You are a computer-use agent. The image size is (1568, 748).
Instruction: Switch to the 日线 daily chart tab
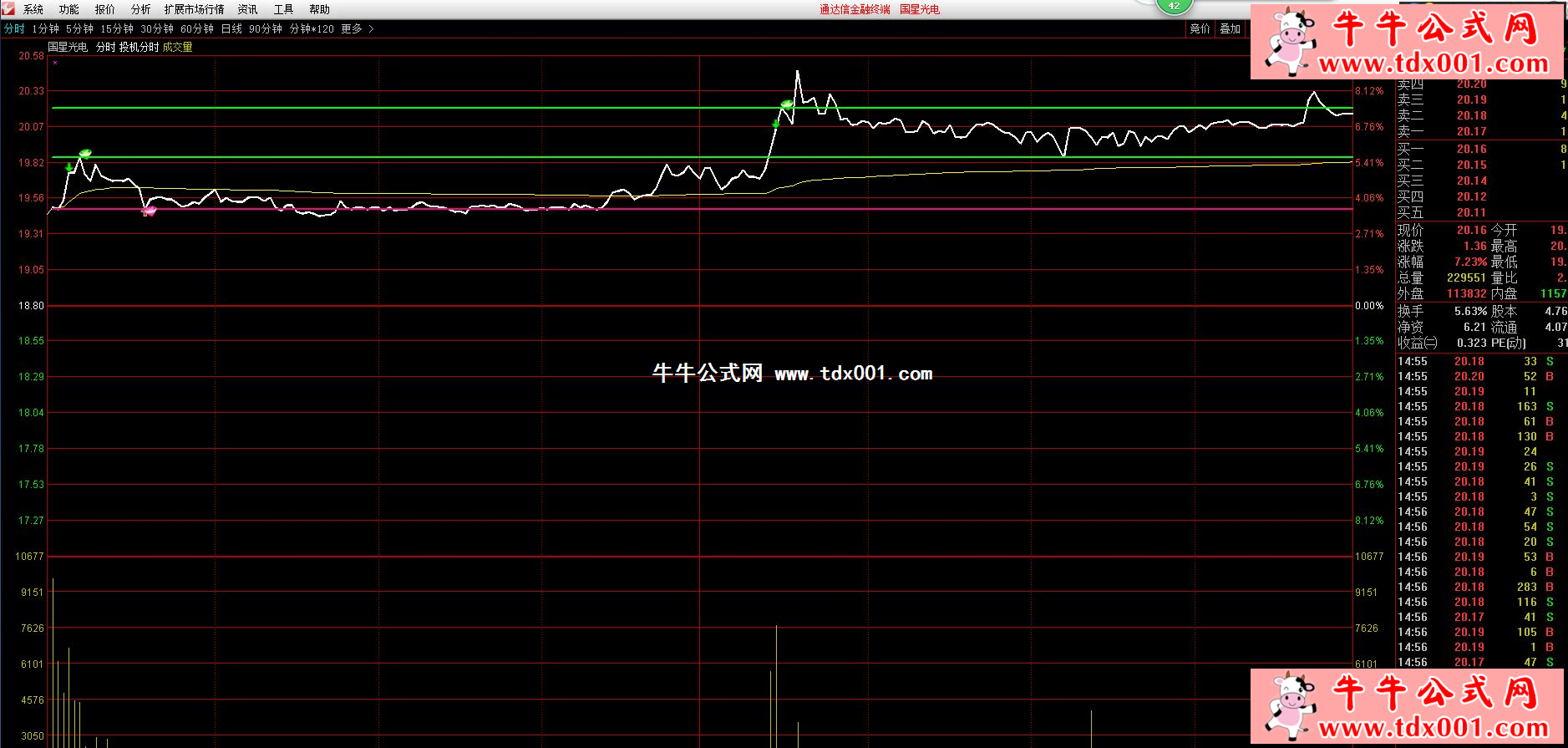(231, 28)
